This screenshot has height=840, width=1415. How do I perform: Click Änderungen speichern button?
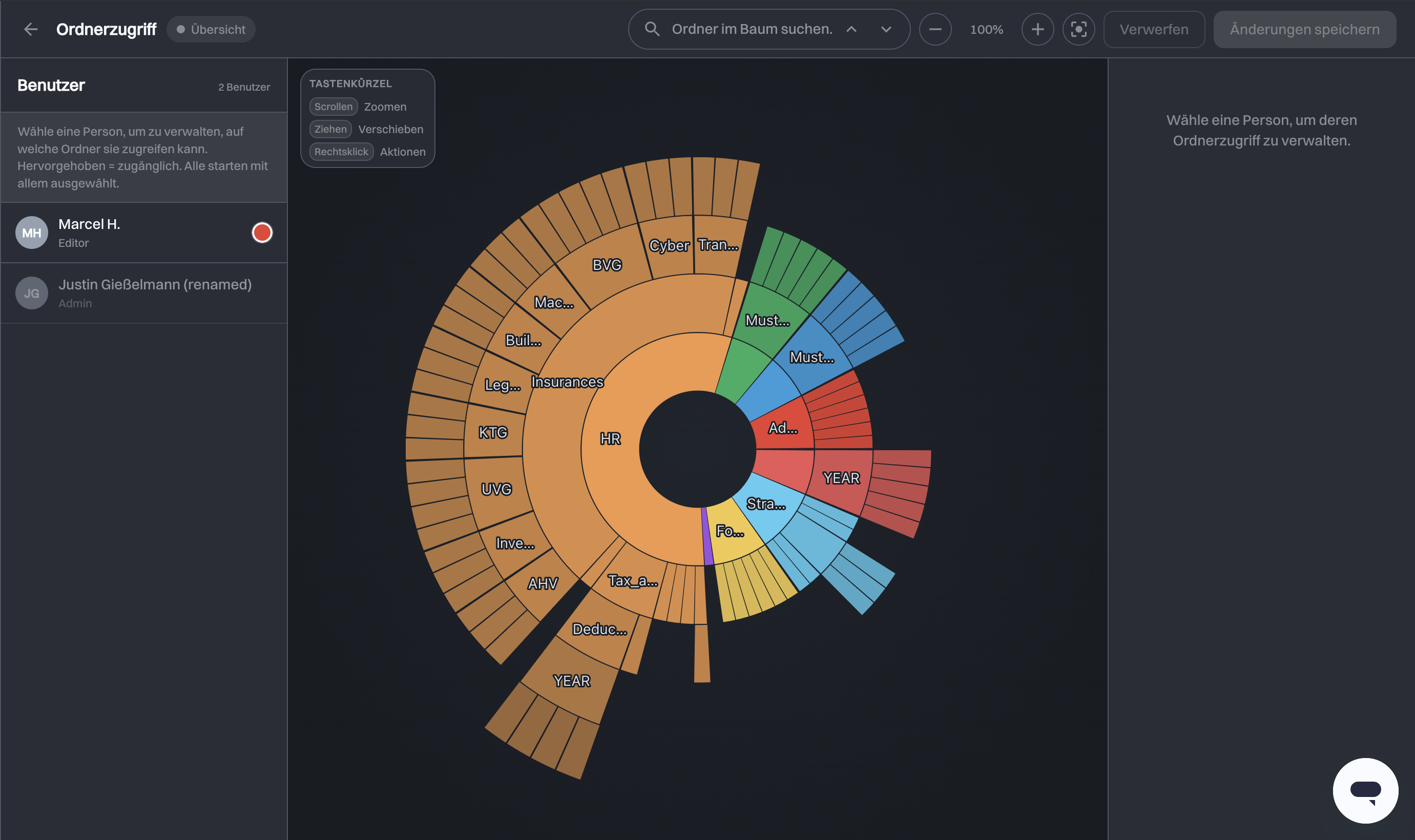coord(1304,29)
